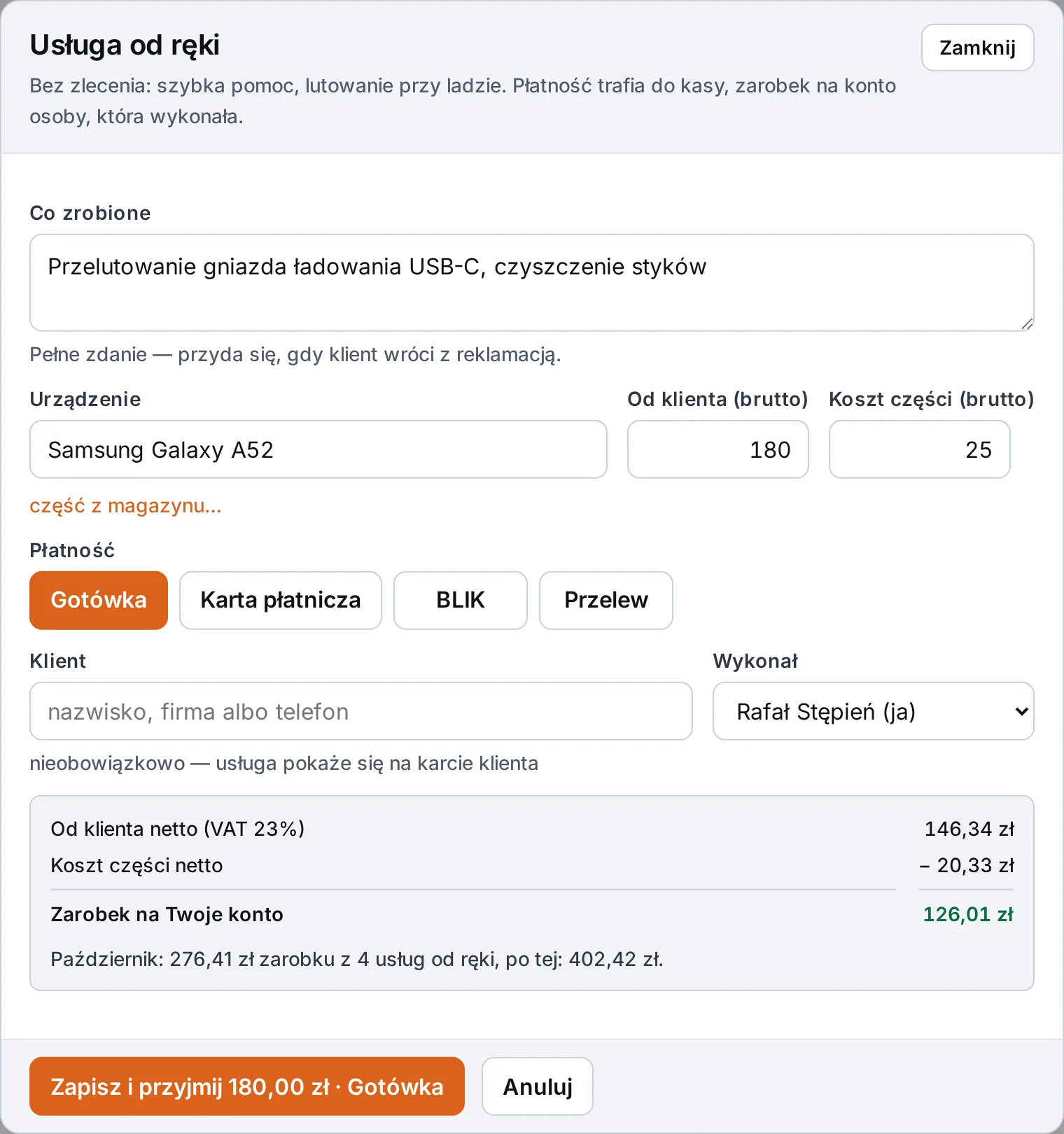Open the Wykonał dropdown Rafał Stępień
Image resolution: width=1064 pixels, height=1134 pixels.
click(x=874, y=711)
